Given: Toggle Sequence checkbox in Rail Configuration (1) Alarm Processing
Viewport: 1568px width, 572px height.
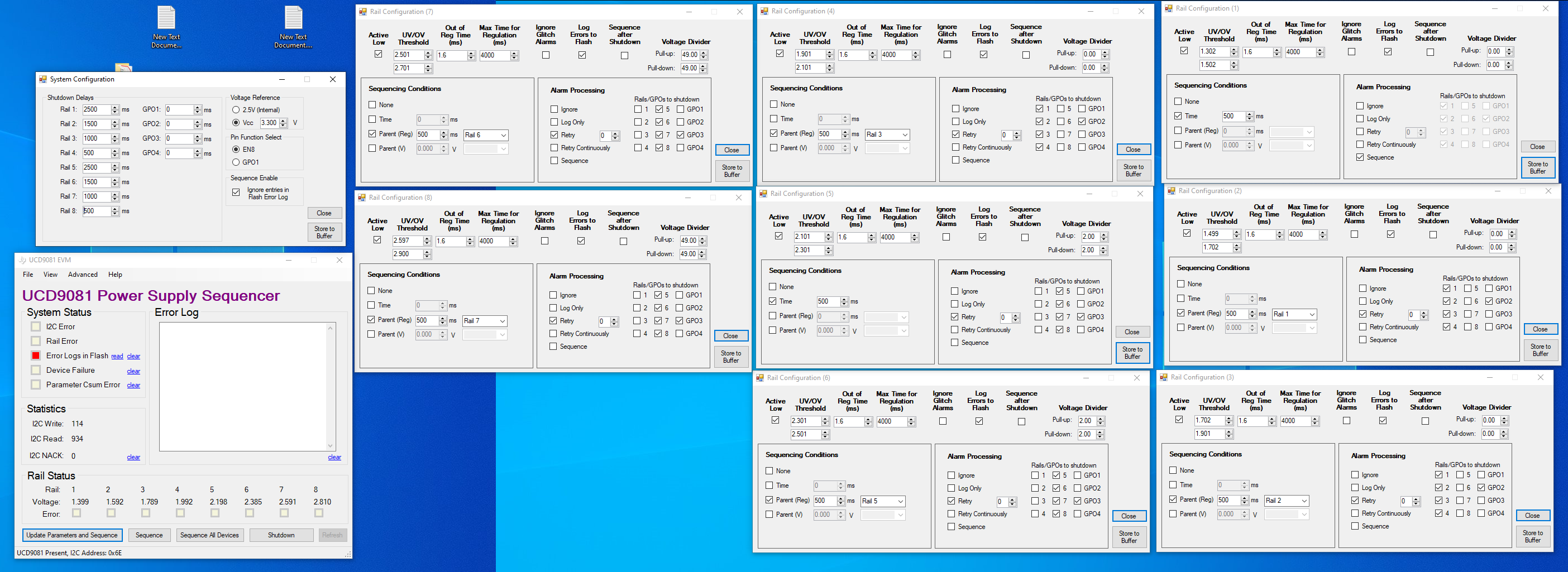Looking at the screenshot, I should pos(1360,157).
